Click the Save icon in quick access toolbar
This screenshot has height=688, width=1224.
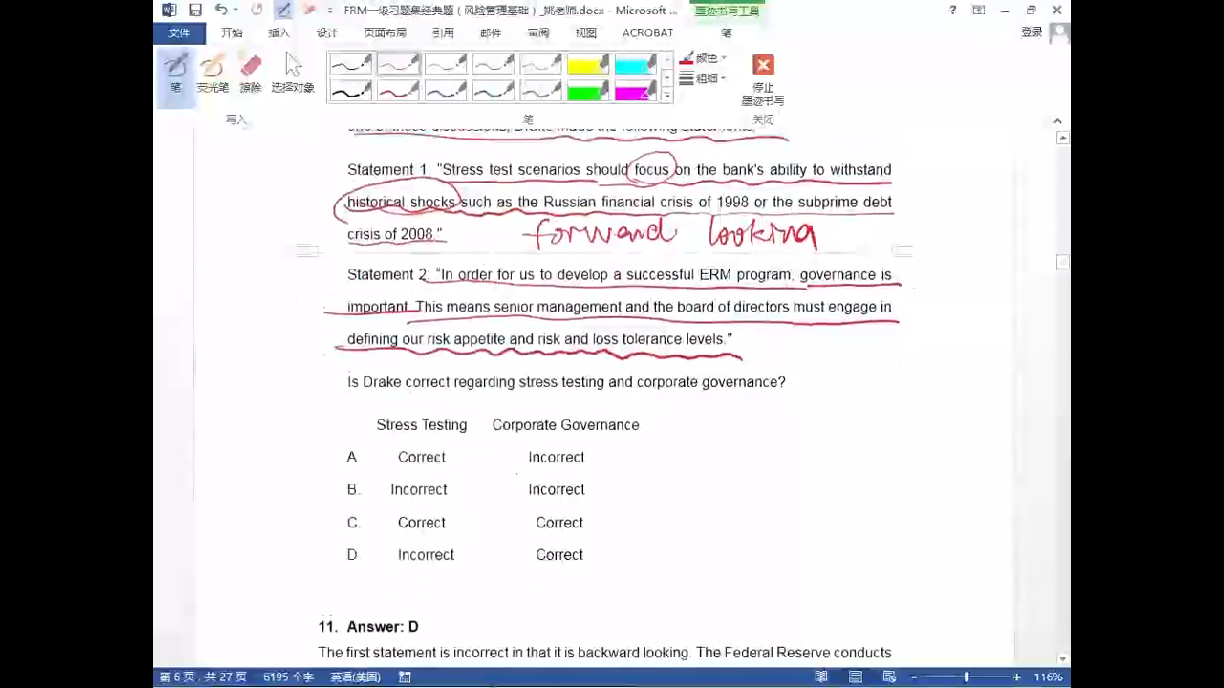196,10
